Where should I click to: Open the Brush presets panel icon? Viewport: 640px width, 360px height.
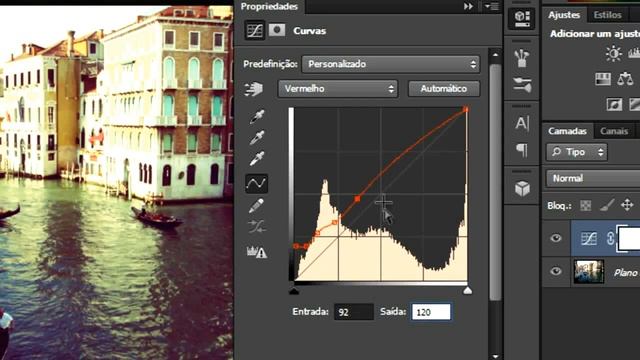tap(522, 58)
